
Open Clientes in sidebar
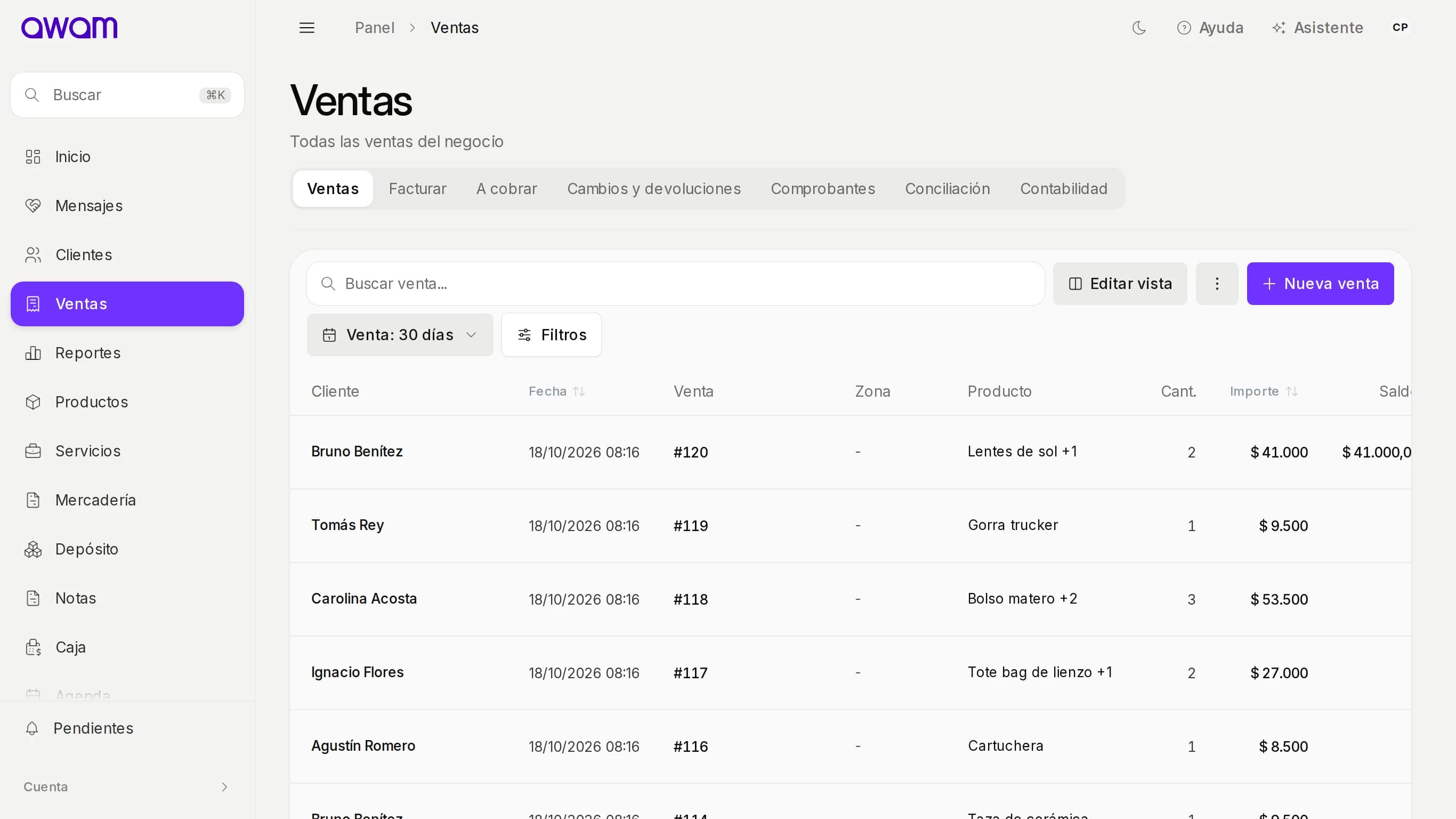tap(127, 255)
